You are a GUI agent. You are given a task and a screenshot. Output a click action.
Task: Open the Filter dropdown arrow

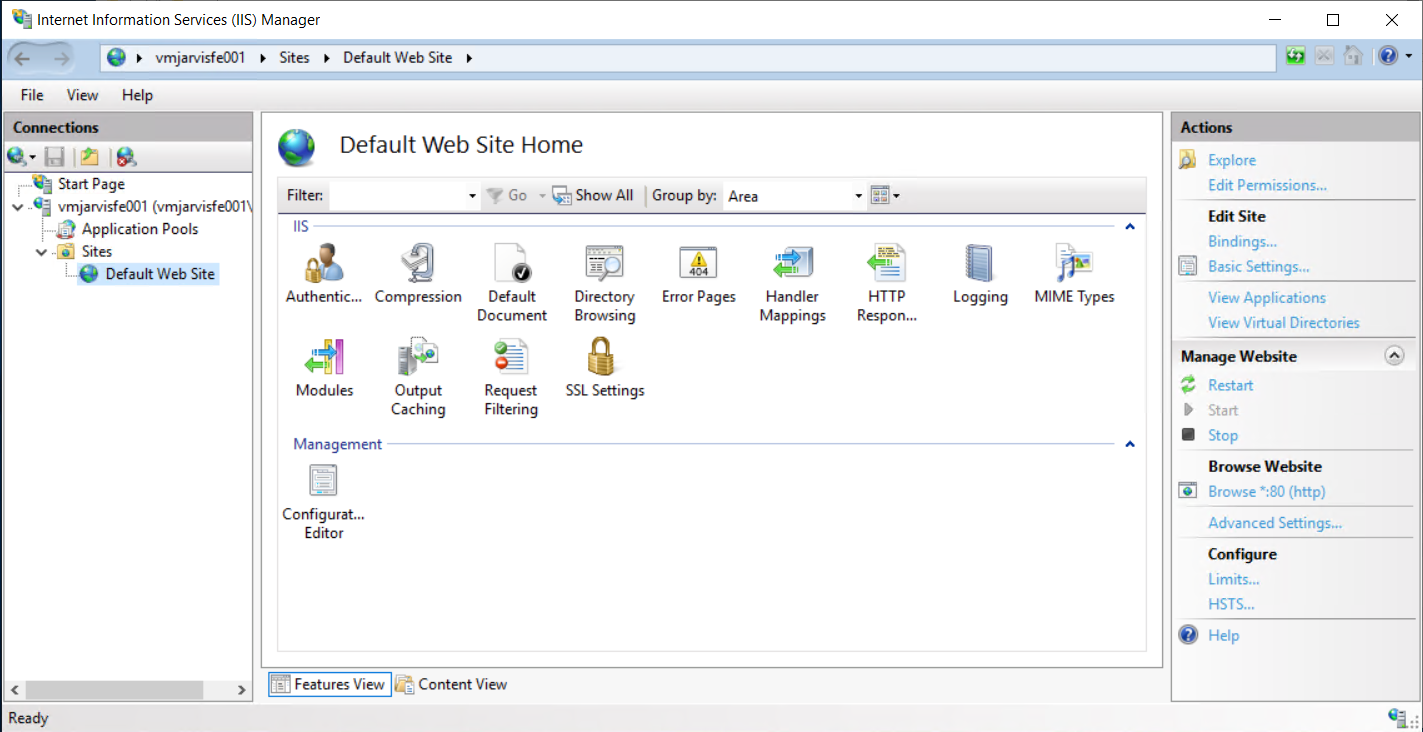coord(472,196)
